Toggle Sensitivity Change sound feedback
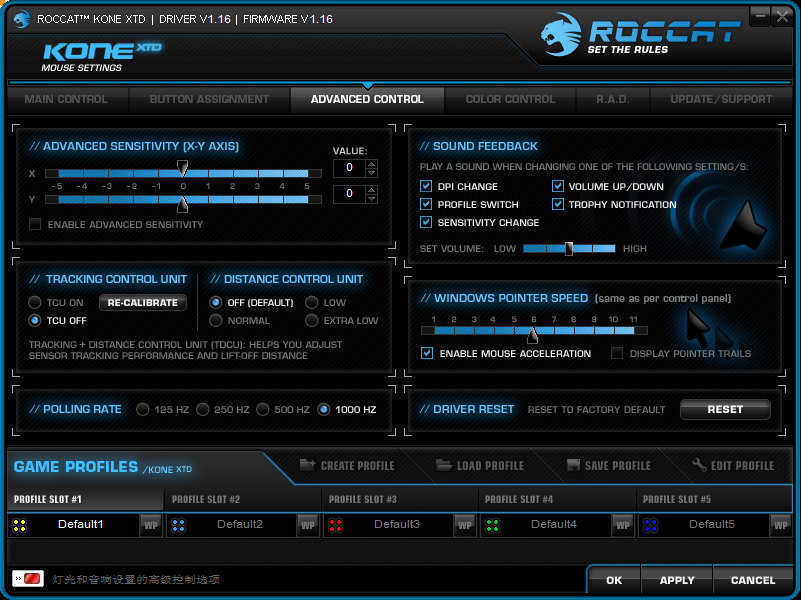This screenshot has width=801, height=600. 426,222
